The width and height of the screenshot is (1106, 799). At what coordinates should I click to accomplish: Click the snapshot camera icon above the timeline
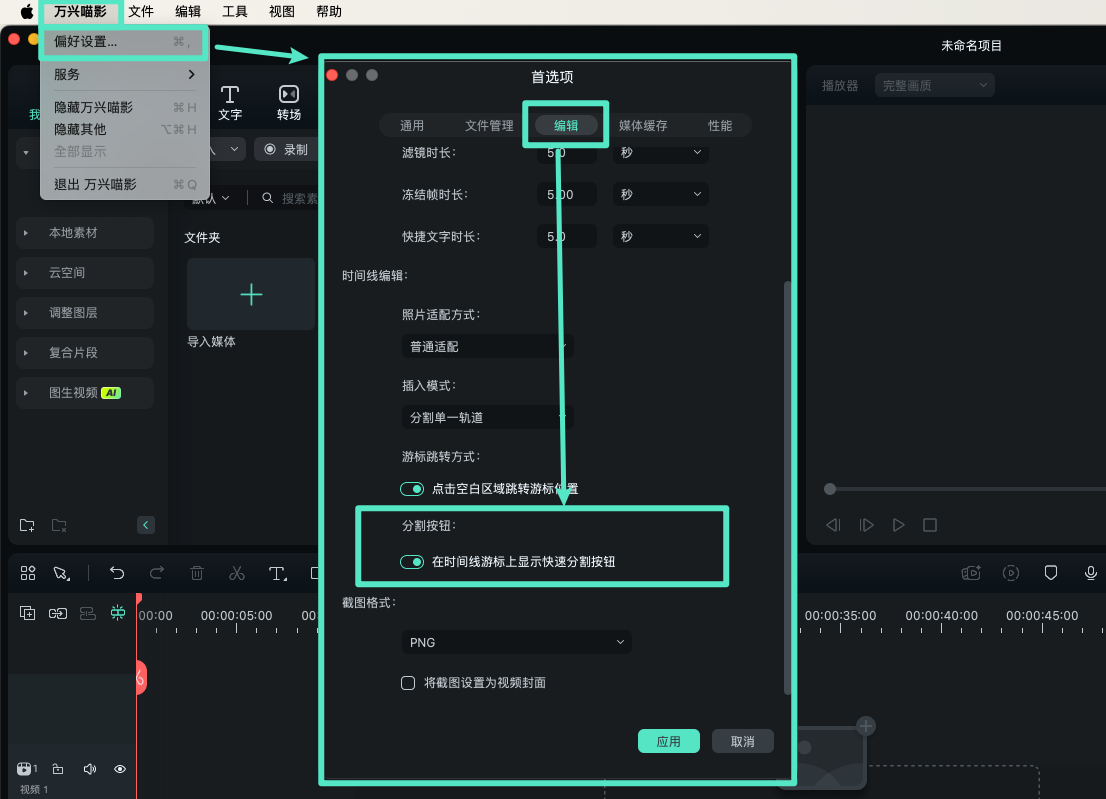point(968,572)
